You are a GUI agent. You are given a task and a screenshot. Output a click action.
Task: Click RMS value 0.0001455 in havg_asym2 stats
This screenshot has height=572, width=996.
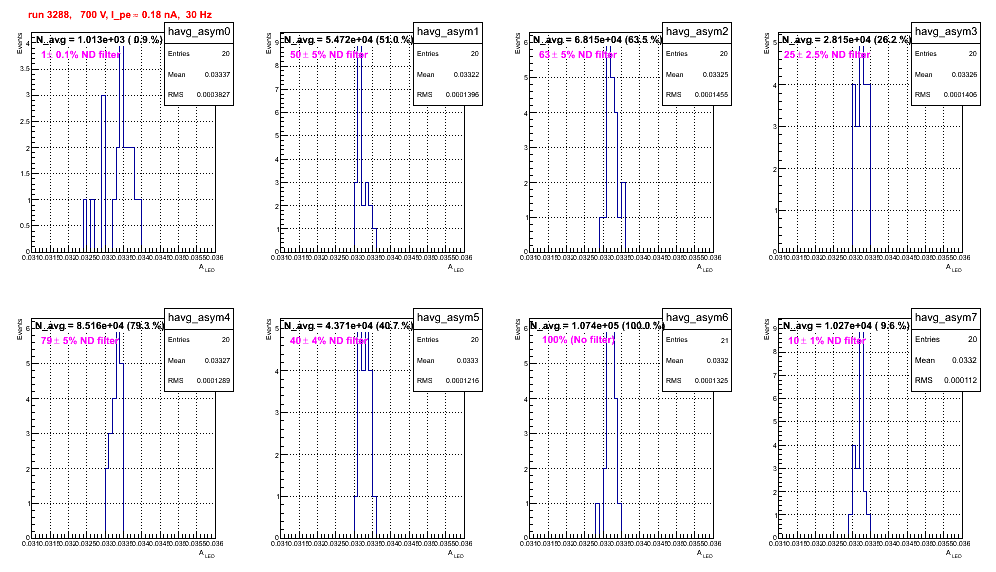point(711,95)
